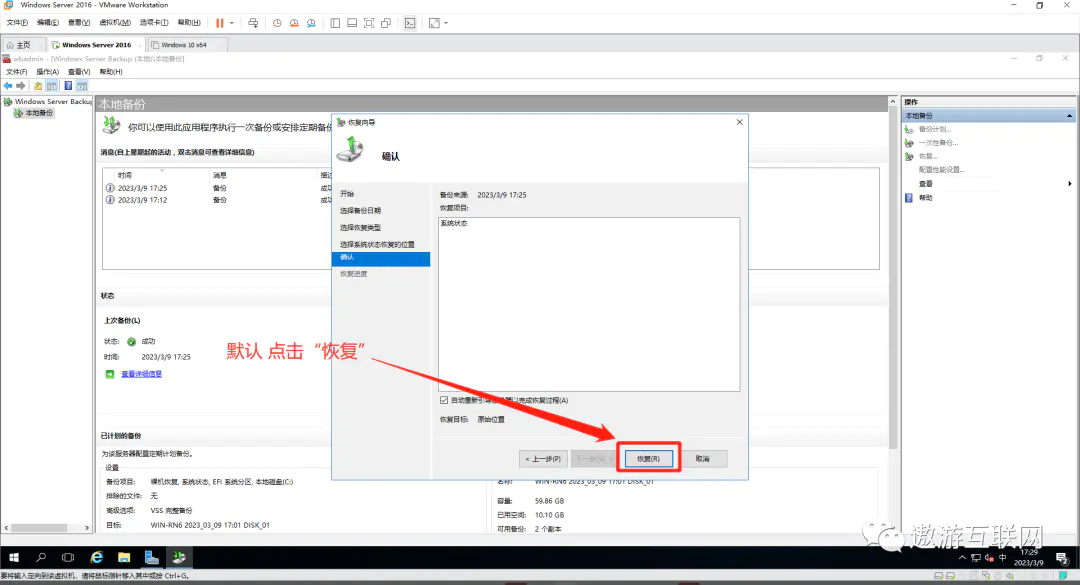Switch to Unity mode in VMware toolbar

click(x=386, y=23)
